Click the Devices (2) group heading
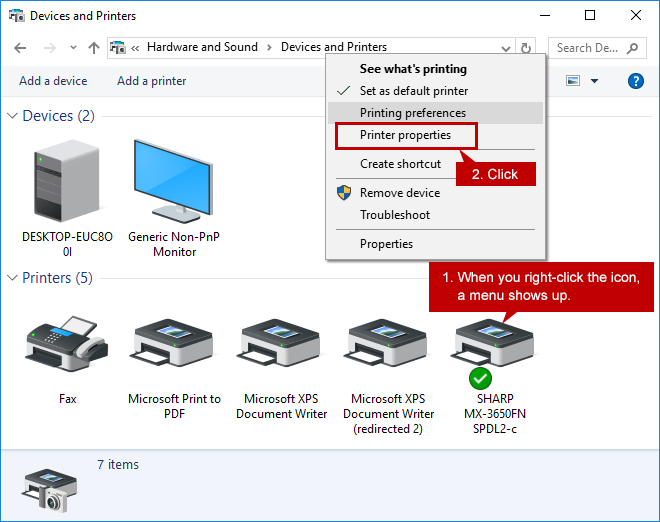The height and width of the screenshot is (522, 660). (58, 116)
